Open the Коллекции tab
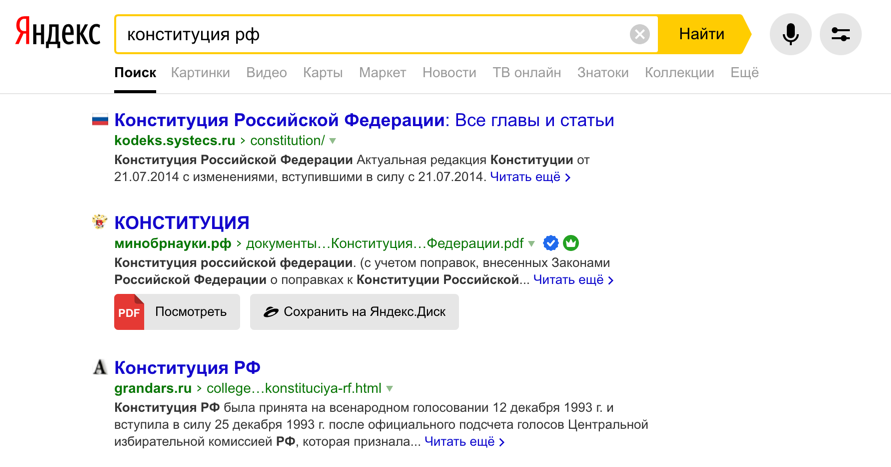 tap(679, 73)
